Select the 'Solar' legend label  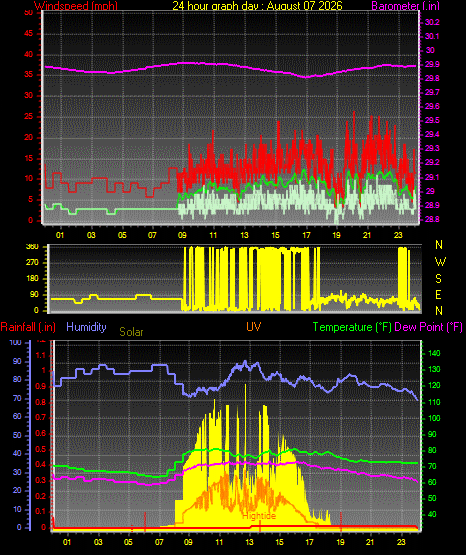point(131,332)
